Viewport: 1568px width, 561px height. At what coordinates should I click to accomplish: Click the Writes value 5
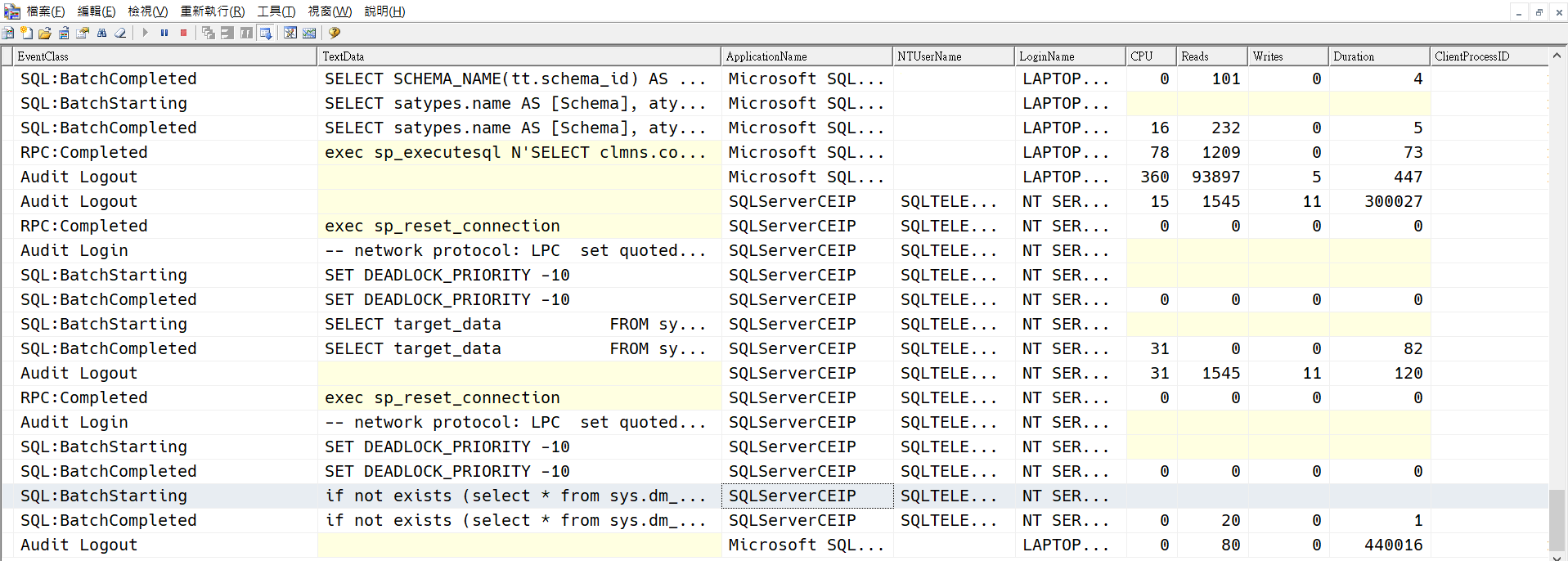point(1316,177)
